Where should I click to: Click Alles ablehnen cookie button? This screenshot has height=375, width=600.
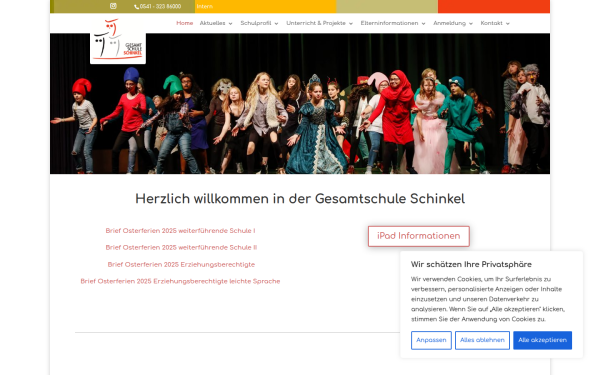coord(482,340)
